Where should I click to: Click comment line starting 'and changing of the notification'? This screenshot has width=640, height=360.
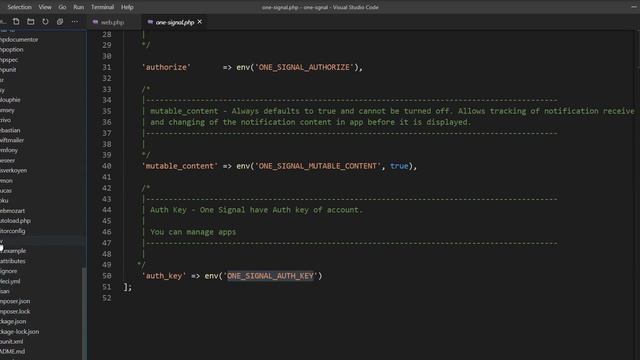pos(311,122)
